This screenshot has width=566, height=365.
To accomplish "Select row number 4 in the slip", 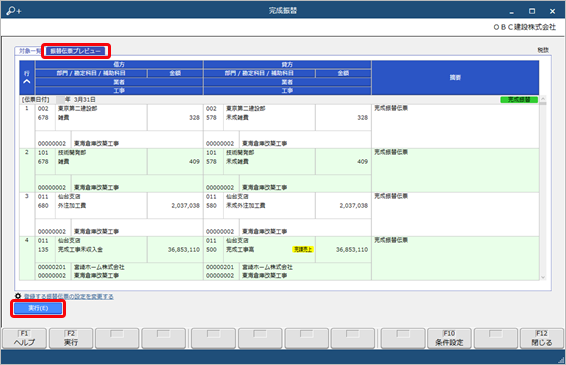I will tap(27, 240).
